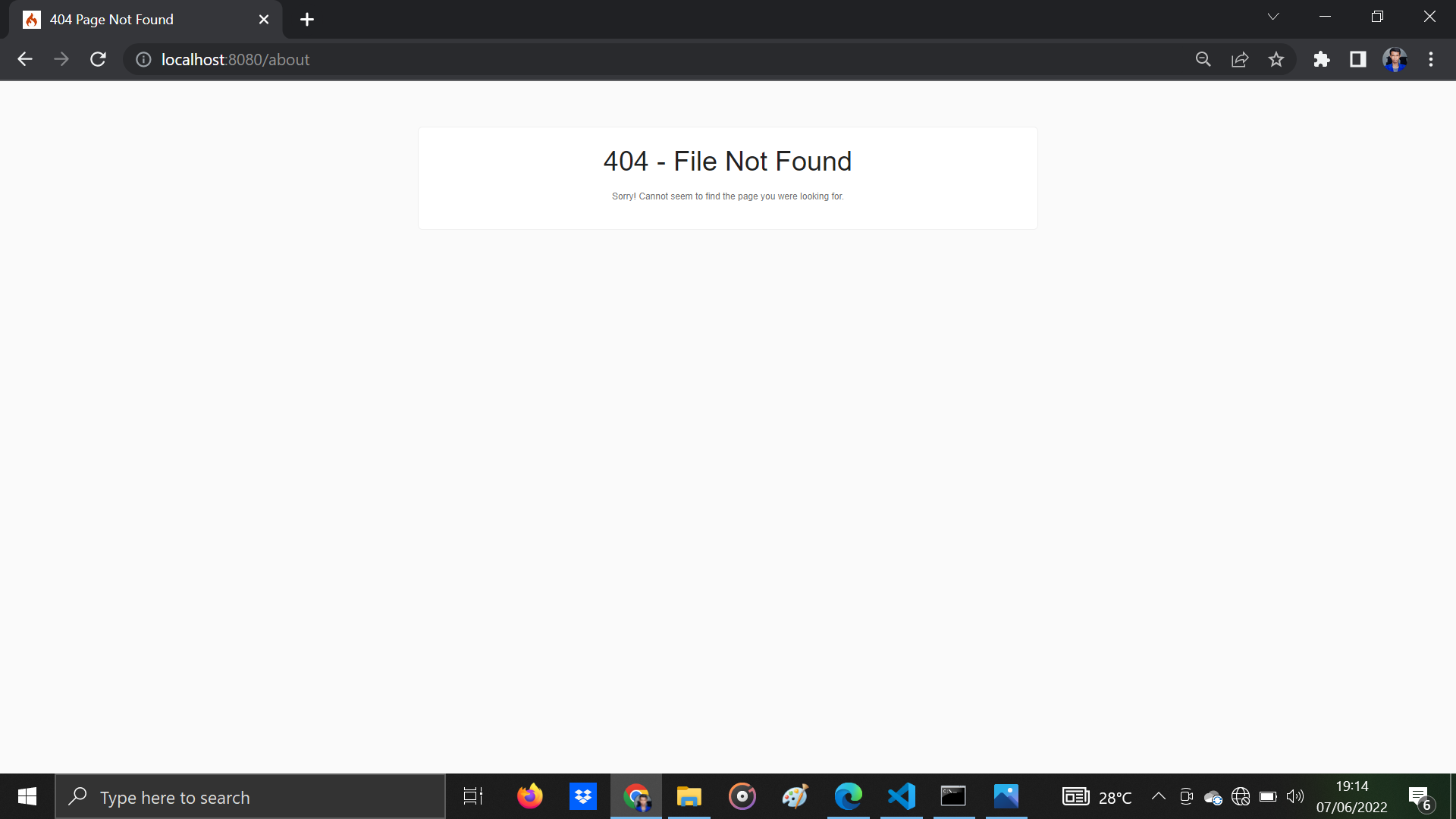Expand hidden icons in the system tray

(1158, 796)
